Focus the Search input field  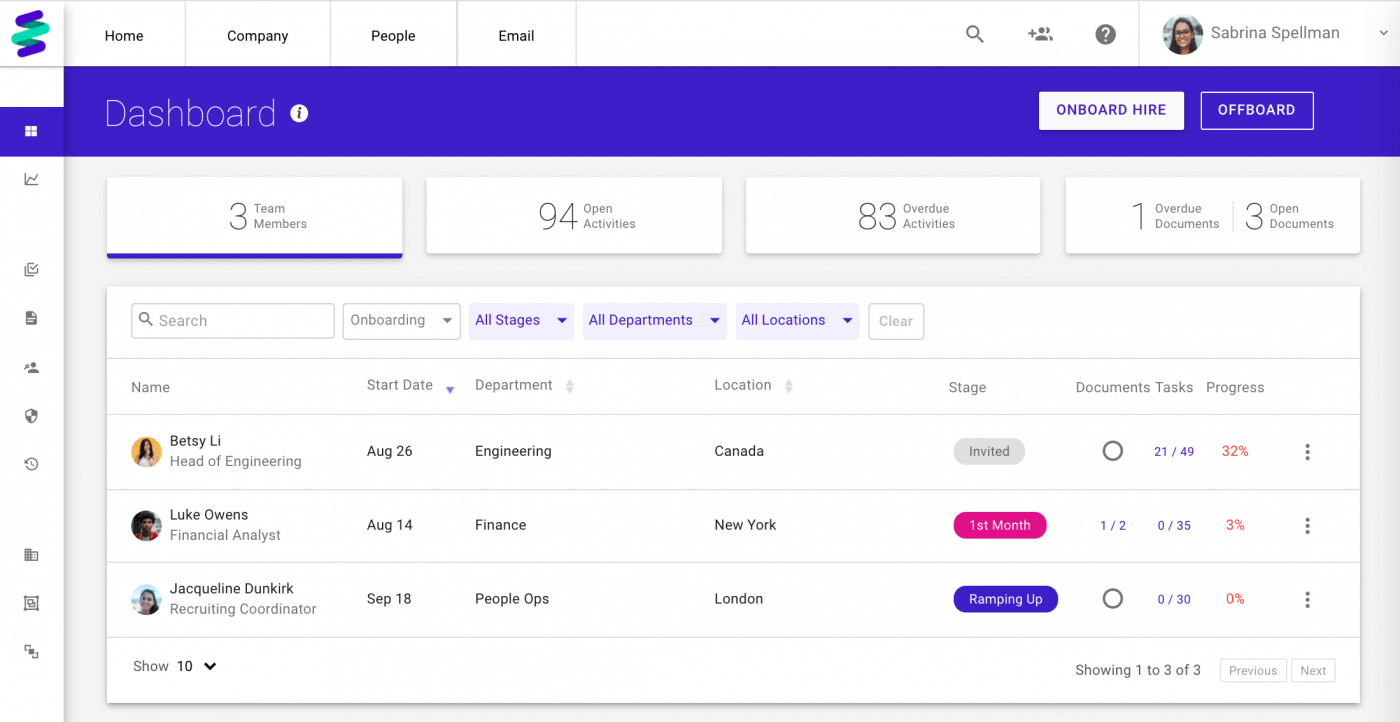pyautogui.click(x=233, y=321)
